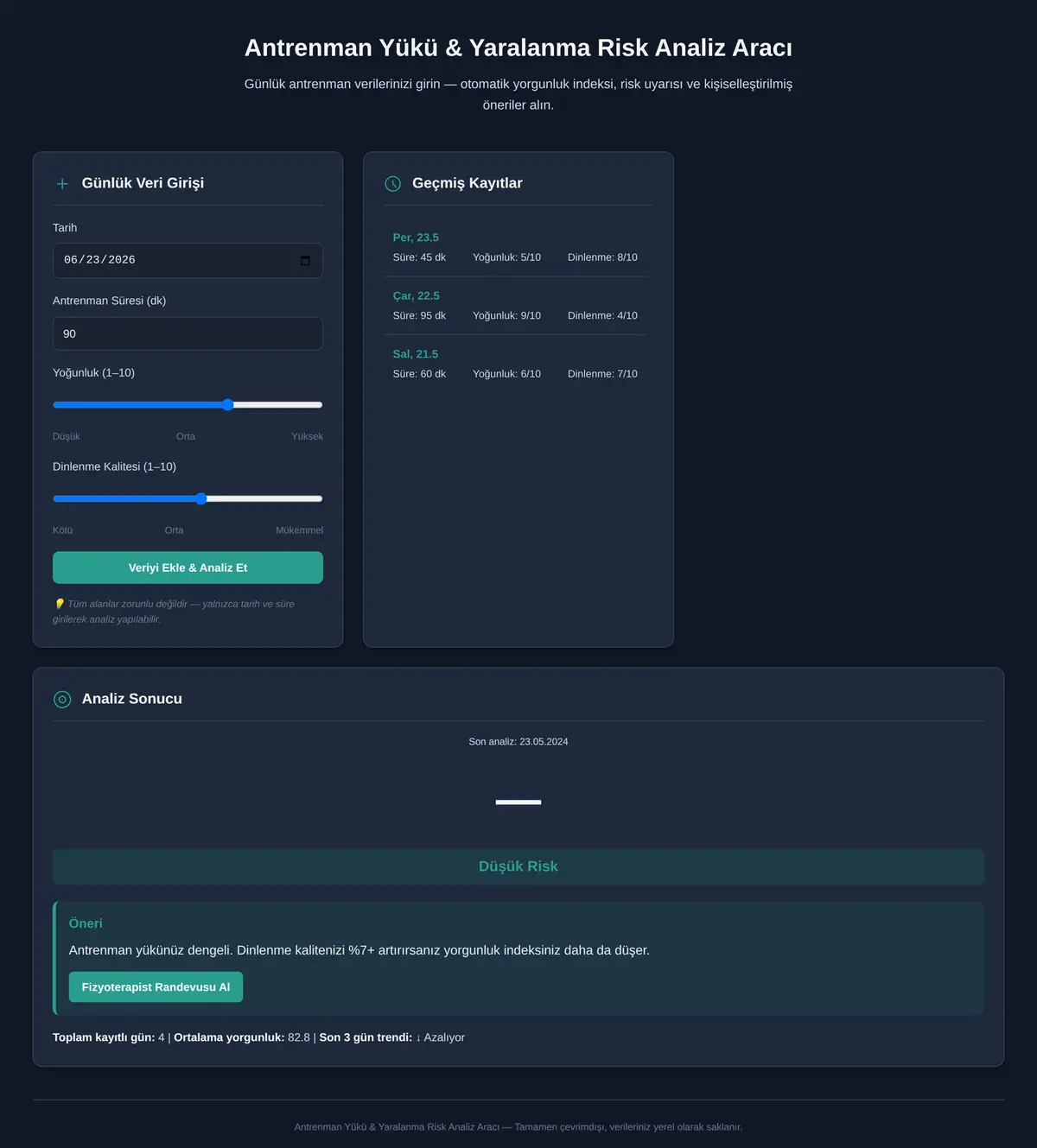1037x1148 pixels.
Task: Click the Süre: 45 dk value
Action: coord(419,257)
